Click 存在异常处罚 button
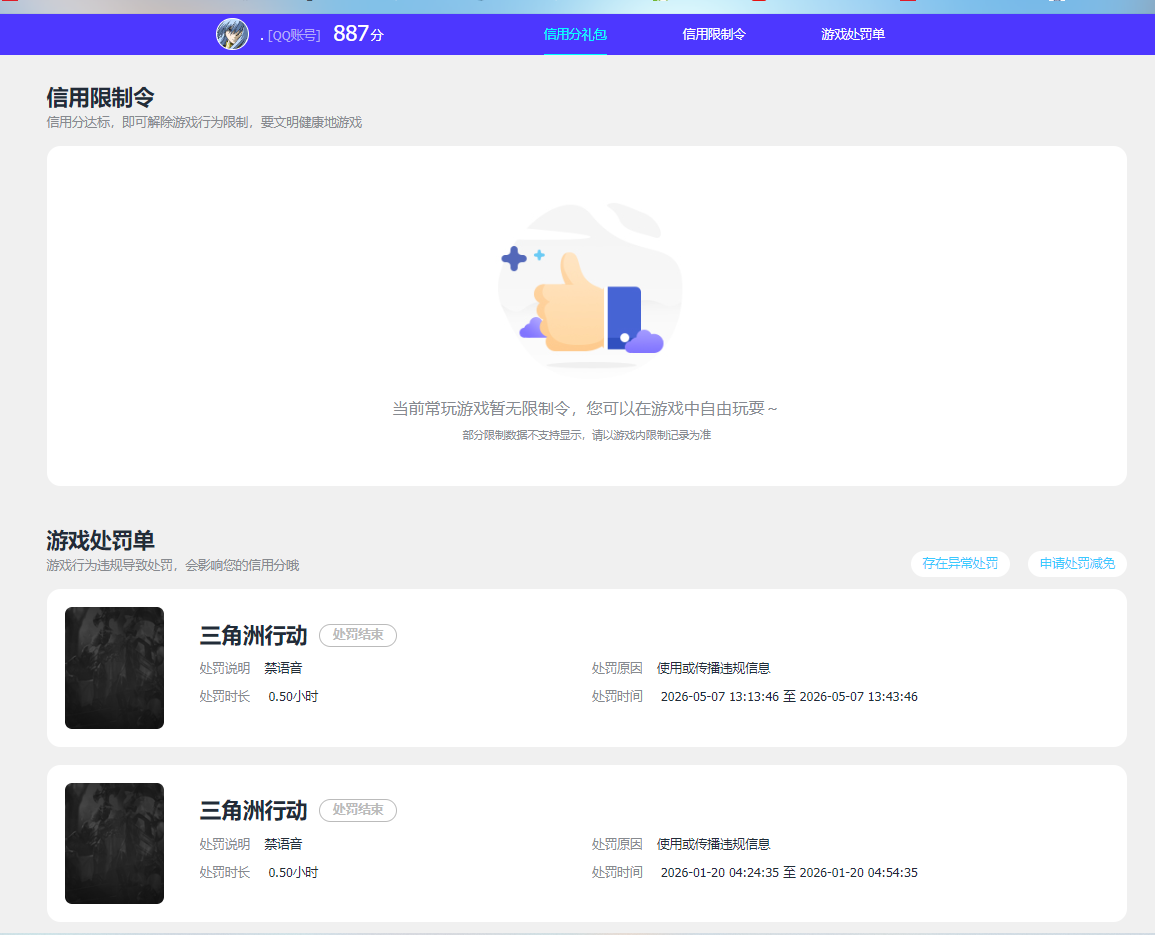 pyautogui.click(x=960, y=564)
